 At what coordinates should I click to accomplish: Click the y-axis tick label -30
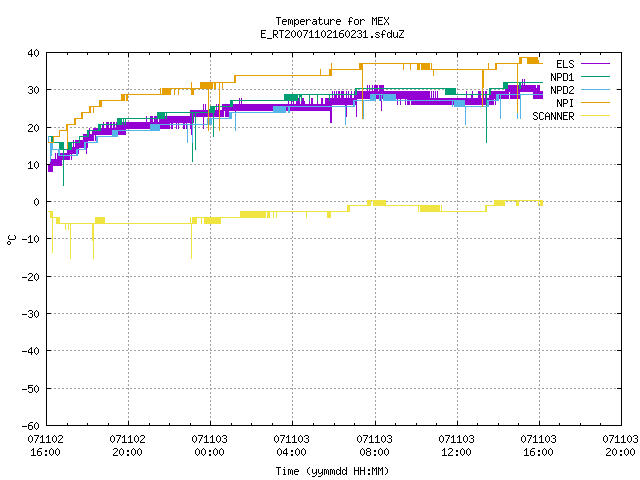point(31,314)
